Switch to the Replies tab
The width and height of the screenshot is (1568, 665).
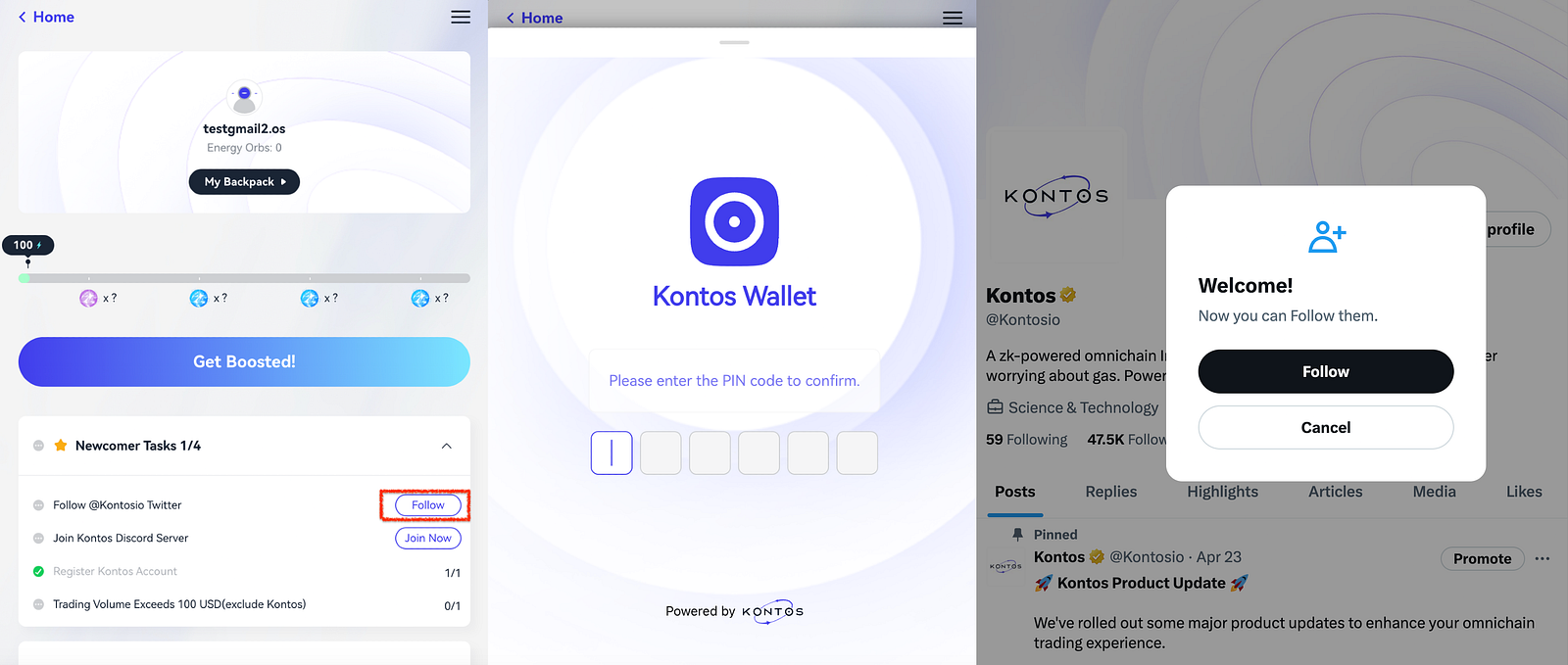pos(1110,492)
